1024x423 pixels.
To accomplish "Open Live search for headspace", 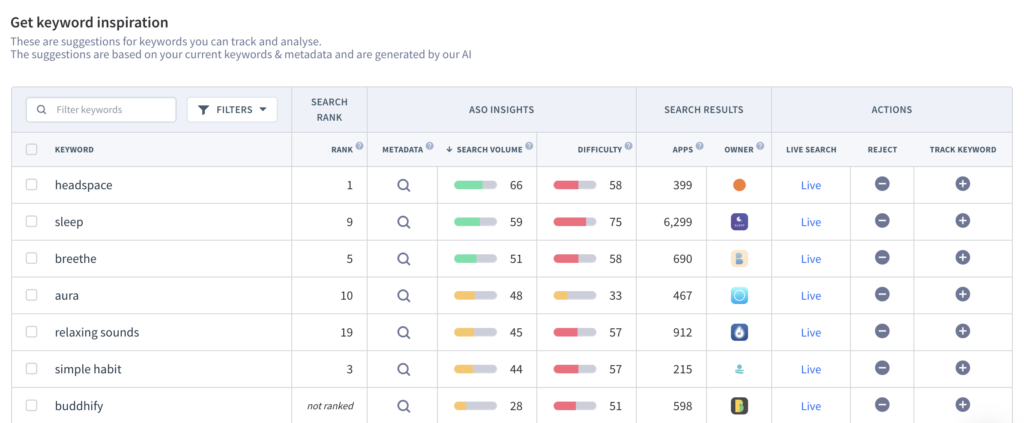I will coord(810,185).
